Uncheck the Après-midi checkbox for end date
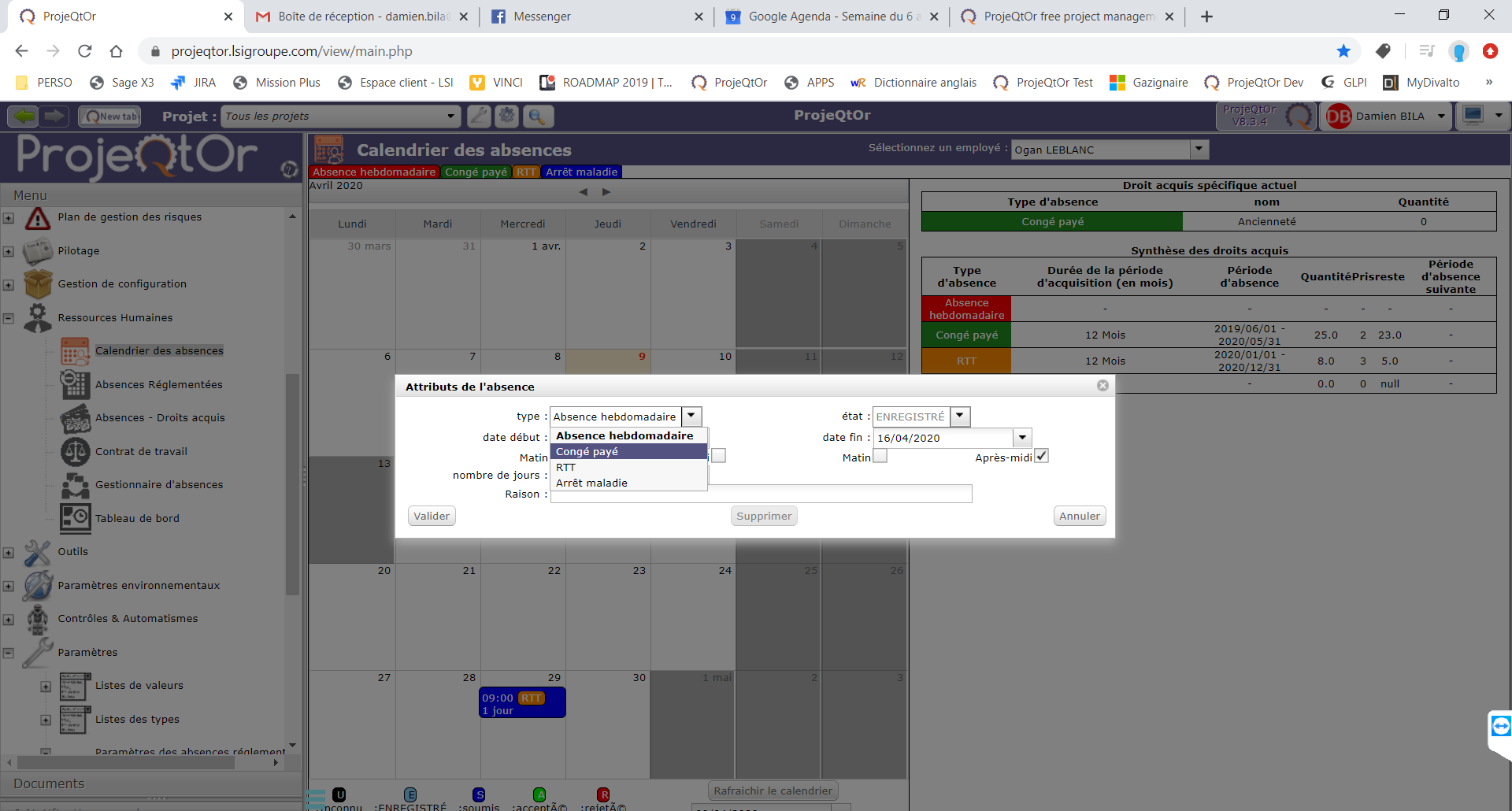The image size is (1512, 811). point(1041,457)
